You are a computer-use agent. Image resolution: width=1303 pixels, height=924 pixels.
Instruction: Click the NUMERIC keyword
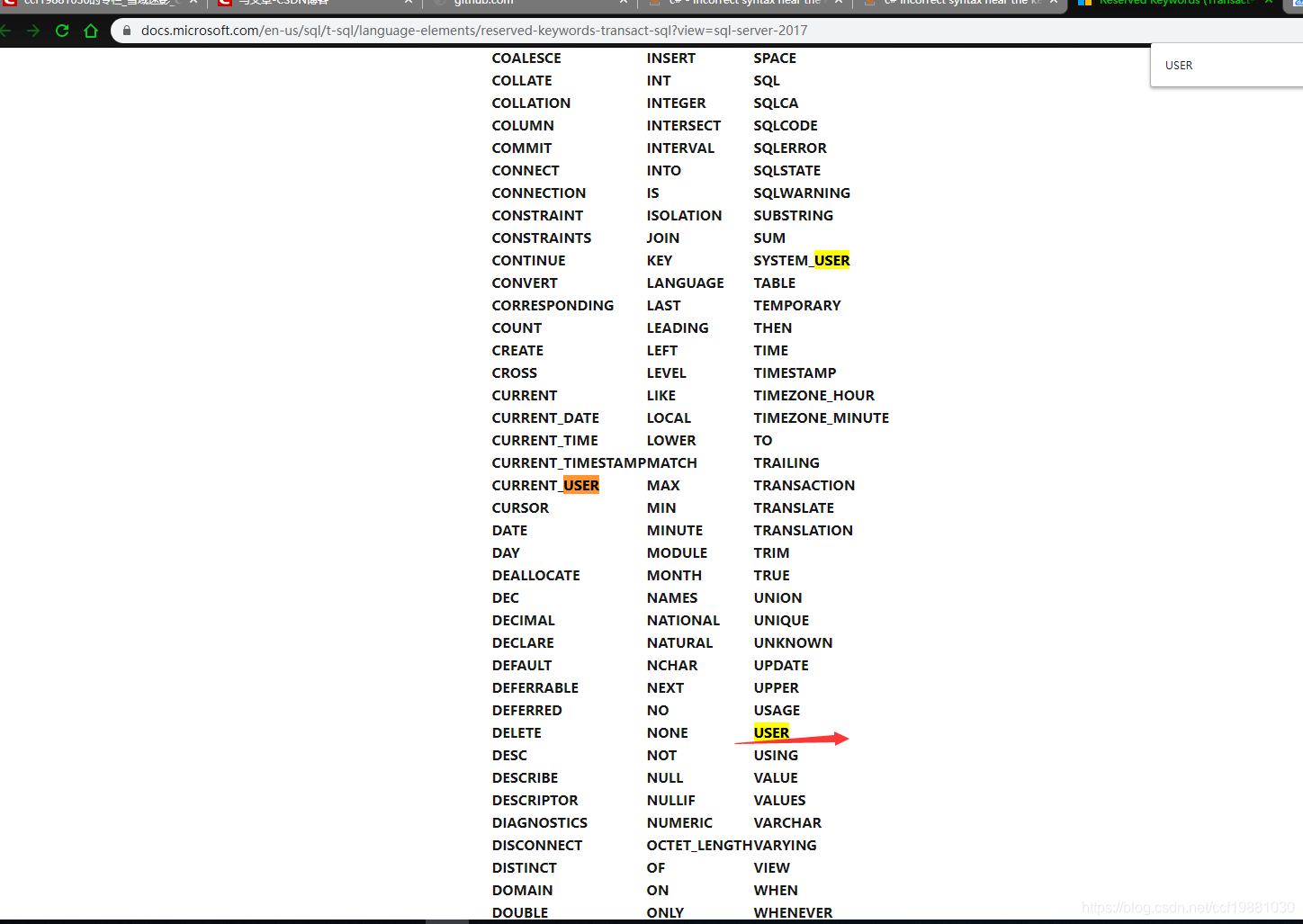coord(679,823)
